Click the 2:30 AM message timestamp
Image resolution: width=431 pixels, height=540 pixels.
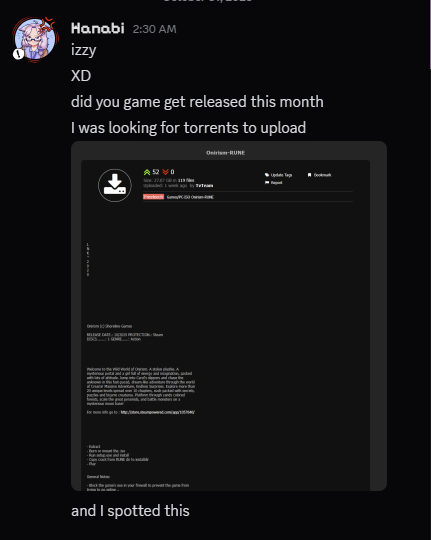[154, 29]
